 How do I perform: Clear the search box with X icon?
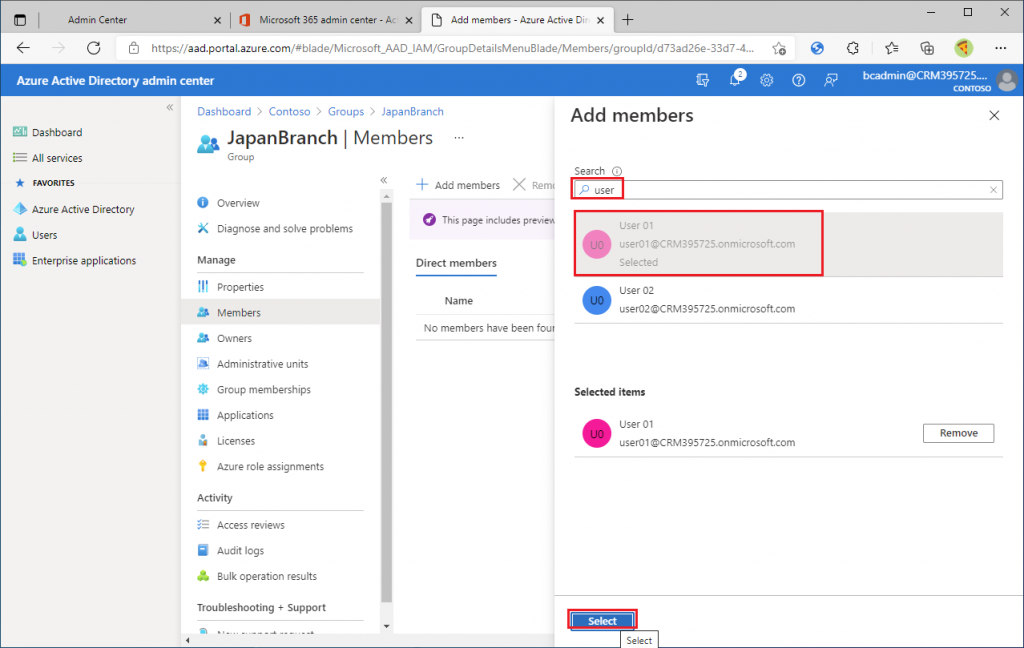pos(993,190)
